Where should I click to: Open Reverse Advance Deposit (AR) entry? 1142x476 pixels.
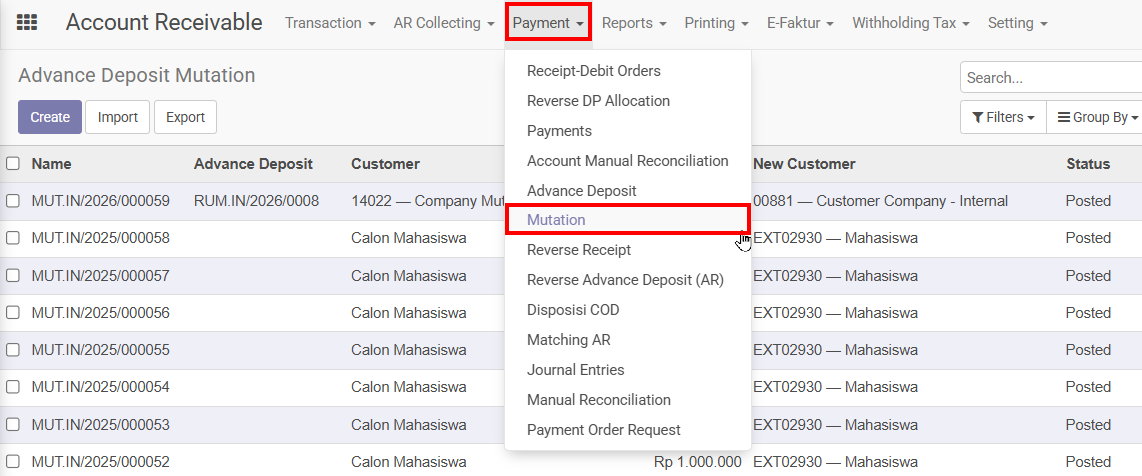coord(625,280)
